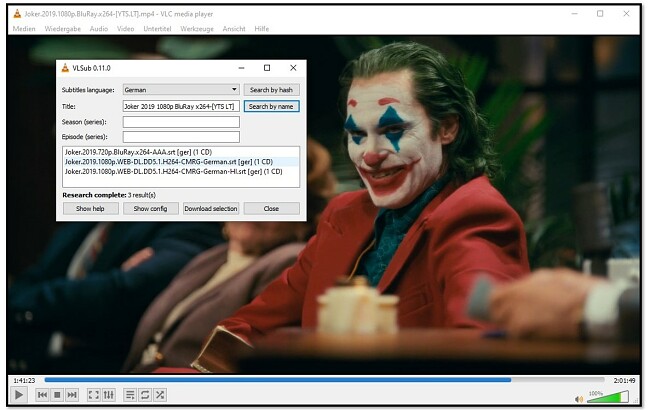Click Show config button
Screen dimensions: 650x410
[150, 209]
